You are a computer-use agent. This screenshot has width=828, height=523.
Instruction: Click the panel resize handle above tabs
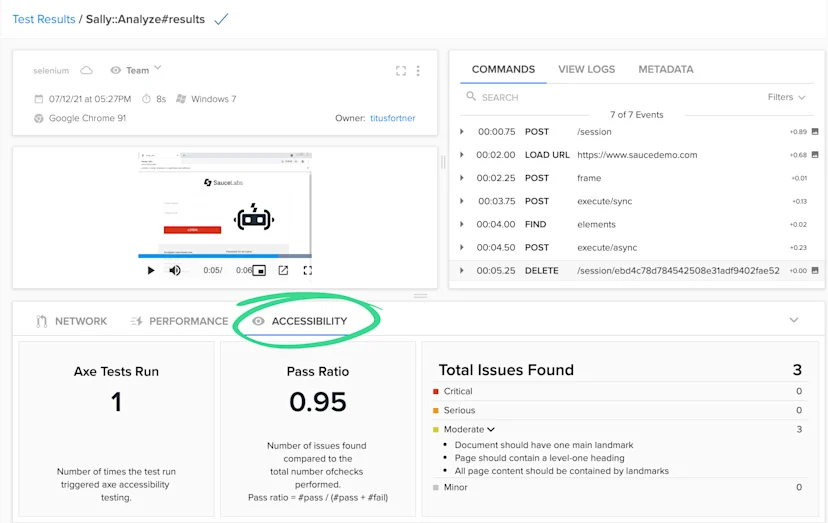coord(420,296)
